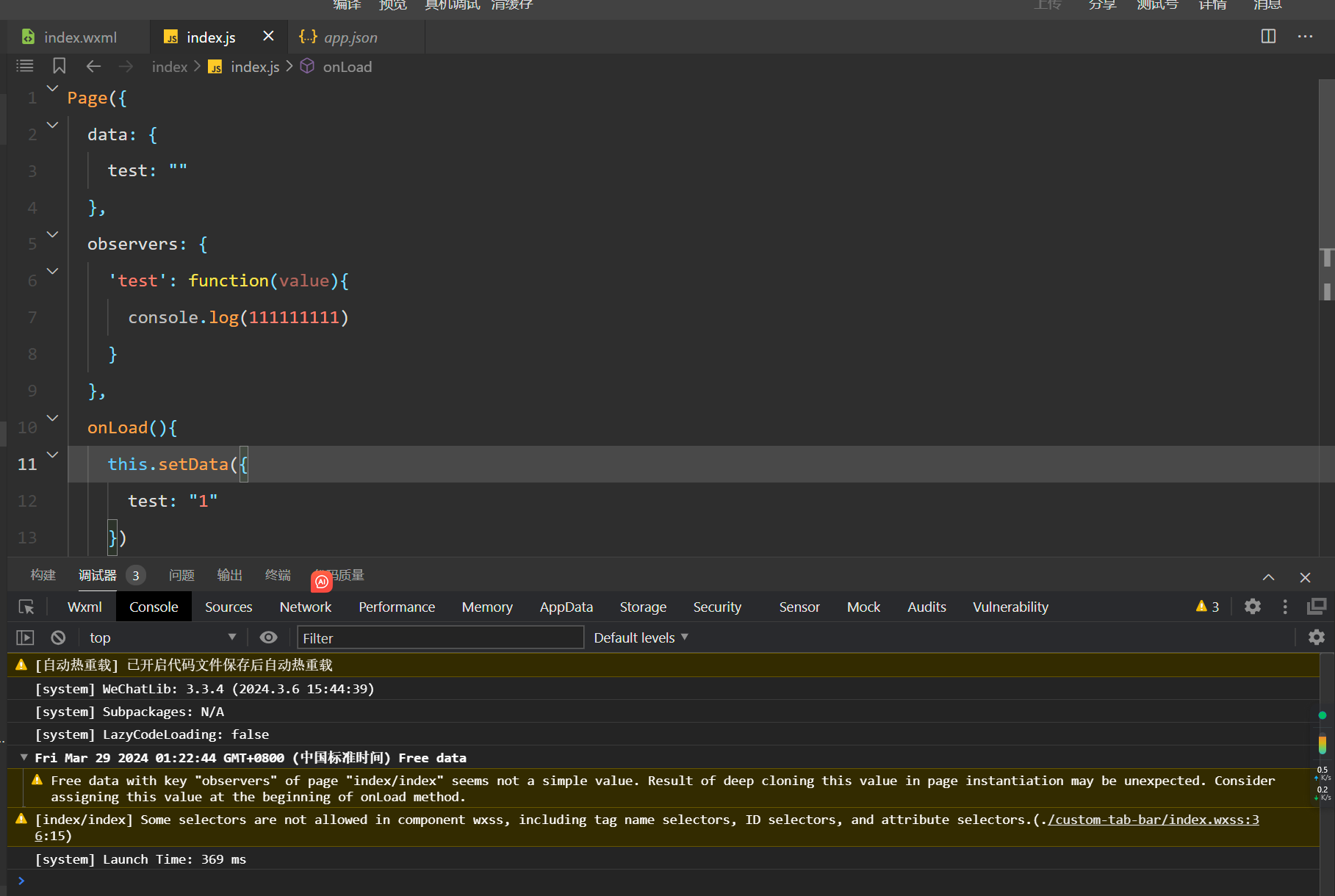Open the Default levels dropdown
Image resolution: width=1335 pixels, height=896 pixels.
pos(641,637)
